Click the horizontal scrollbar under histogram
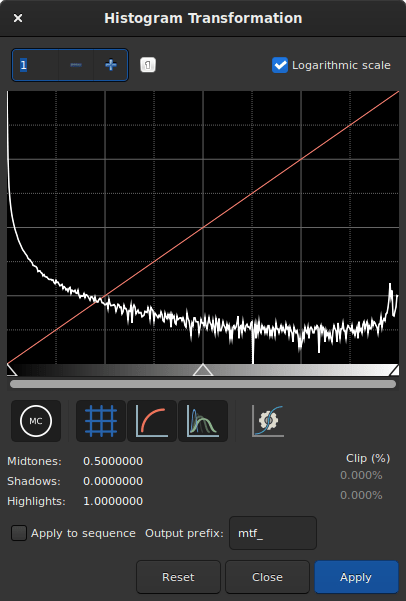Viewport: 406px width, 601px height. pyautogui.click(x=203, y=384)
